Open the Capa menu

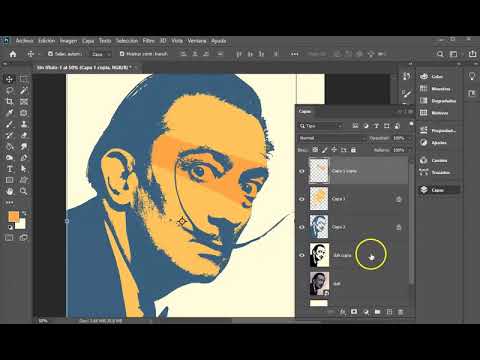[x=88, y=41]
